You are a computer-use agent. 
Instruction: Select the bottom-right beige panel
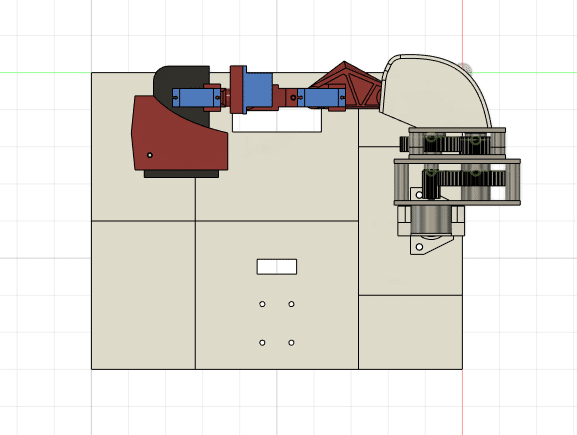410,332
